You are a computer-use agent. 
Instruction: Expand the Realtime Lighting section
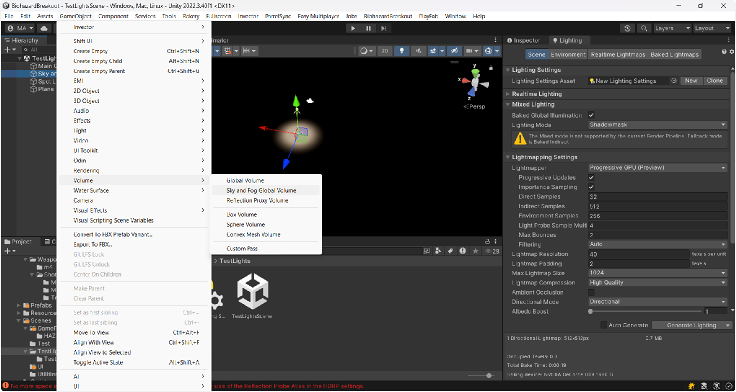pyautogui.click(x=508, y=94)
